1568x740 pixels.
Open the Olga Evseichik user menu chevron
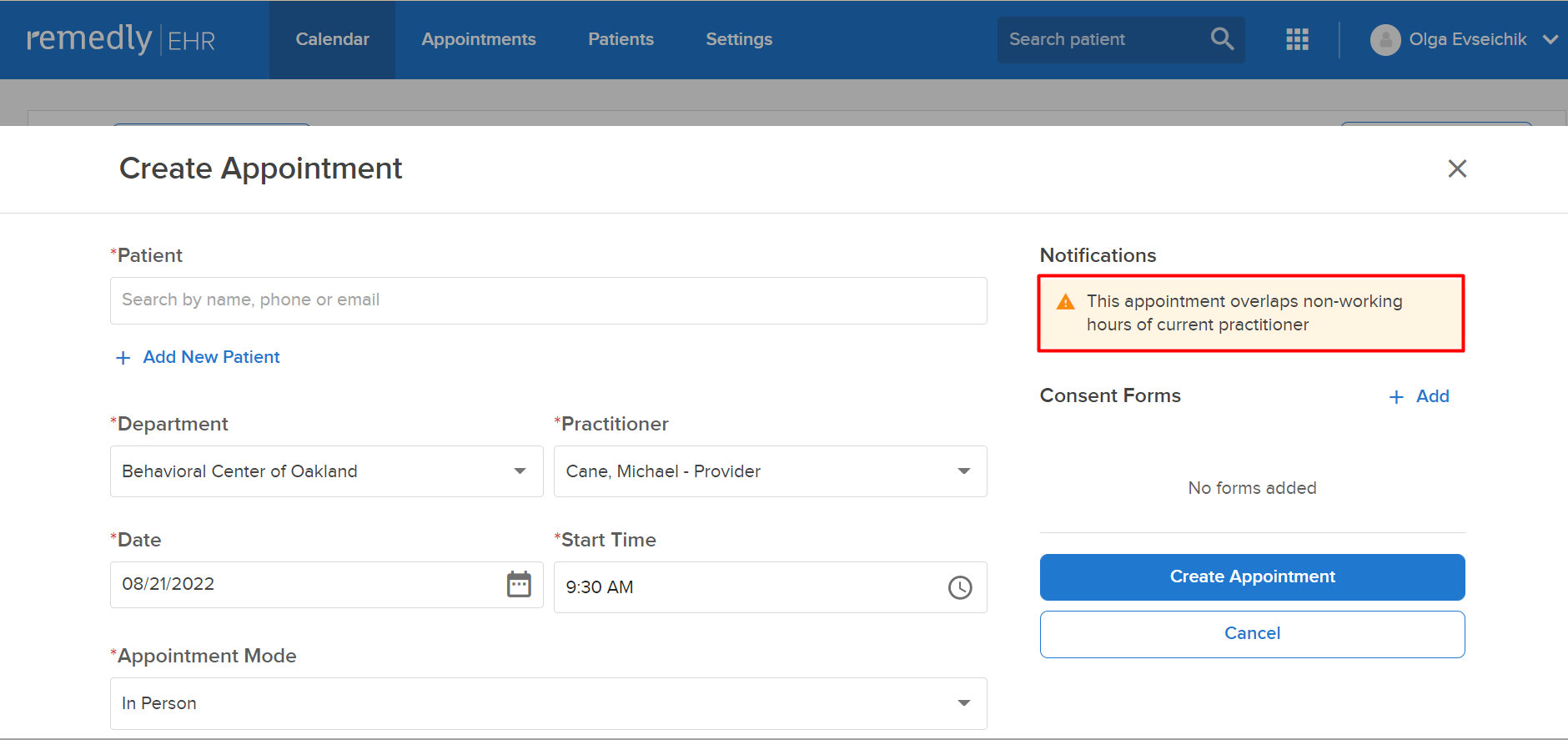pyautogui.click(x=1550, y=39)
